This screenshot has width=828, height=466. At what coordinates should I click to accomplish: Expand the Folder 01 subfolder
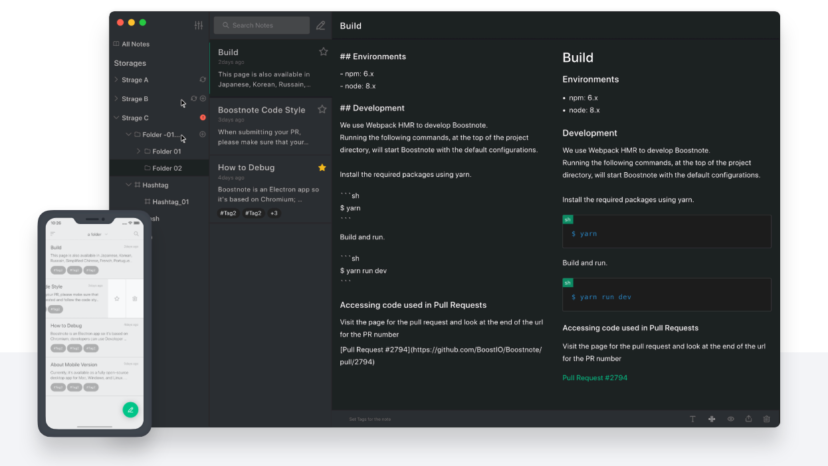point(137,151)
